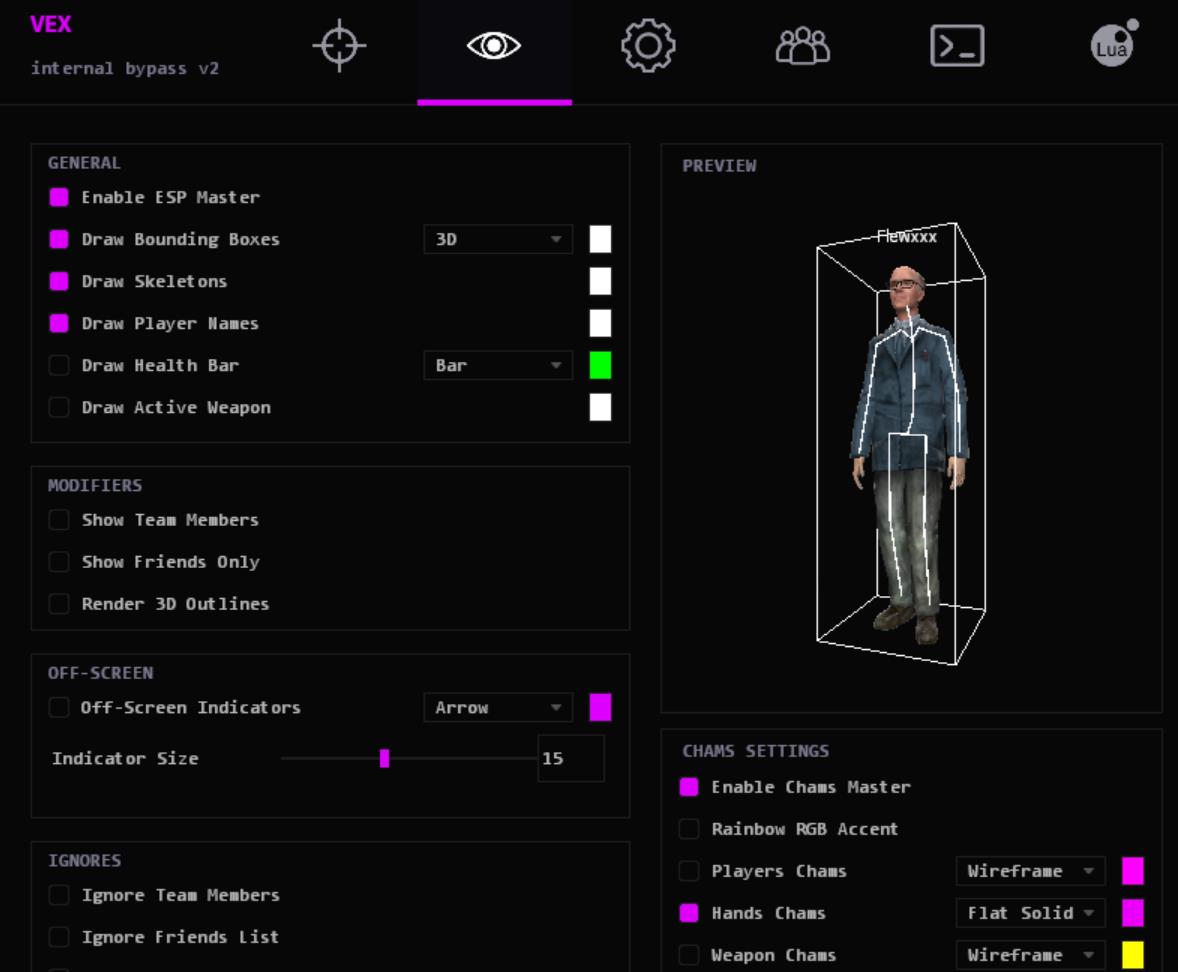Pick Weapon Chams yellow swatch
The width and height of the screenshot is (1178, 972).
1133,955
